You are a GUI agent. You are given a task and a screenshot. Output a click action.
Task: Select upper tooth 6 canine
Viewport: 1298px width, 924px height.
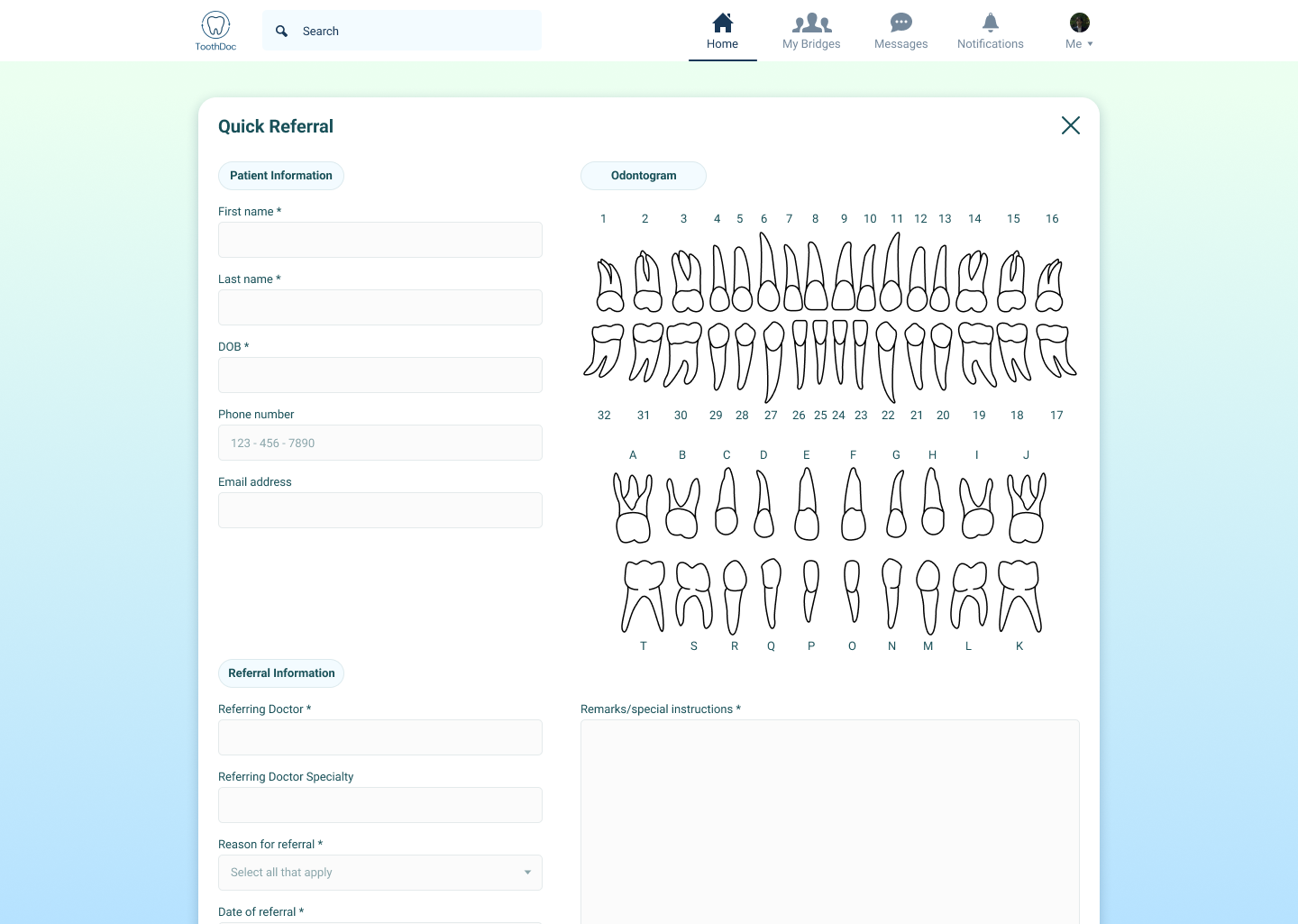[x=768, y=273]
